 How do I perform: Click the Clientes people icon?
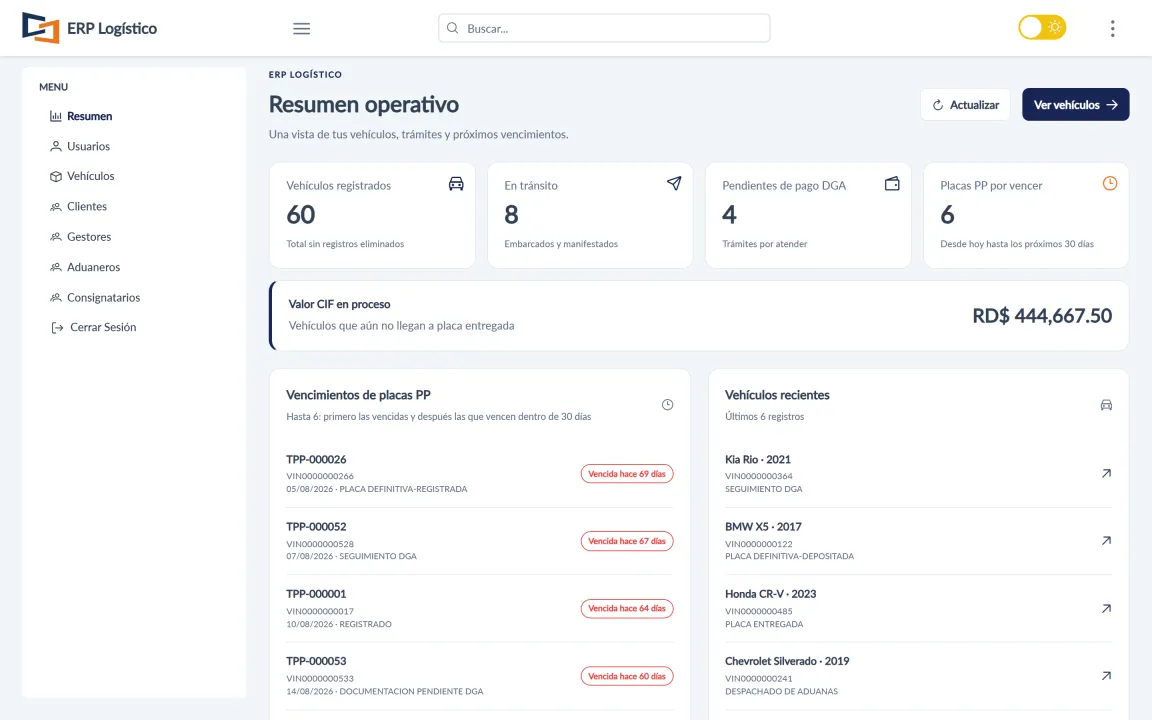pyautogui.click(x=56, y=206)
